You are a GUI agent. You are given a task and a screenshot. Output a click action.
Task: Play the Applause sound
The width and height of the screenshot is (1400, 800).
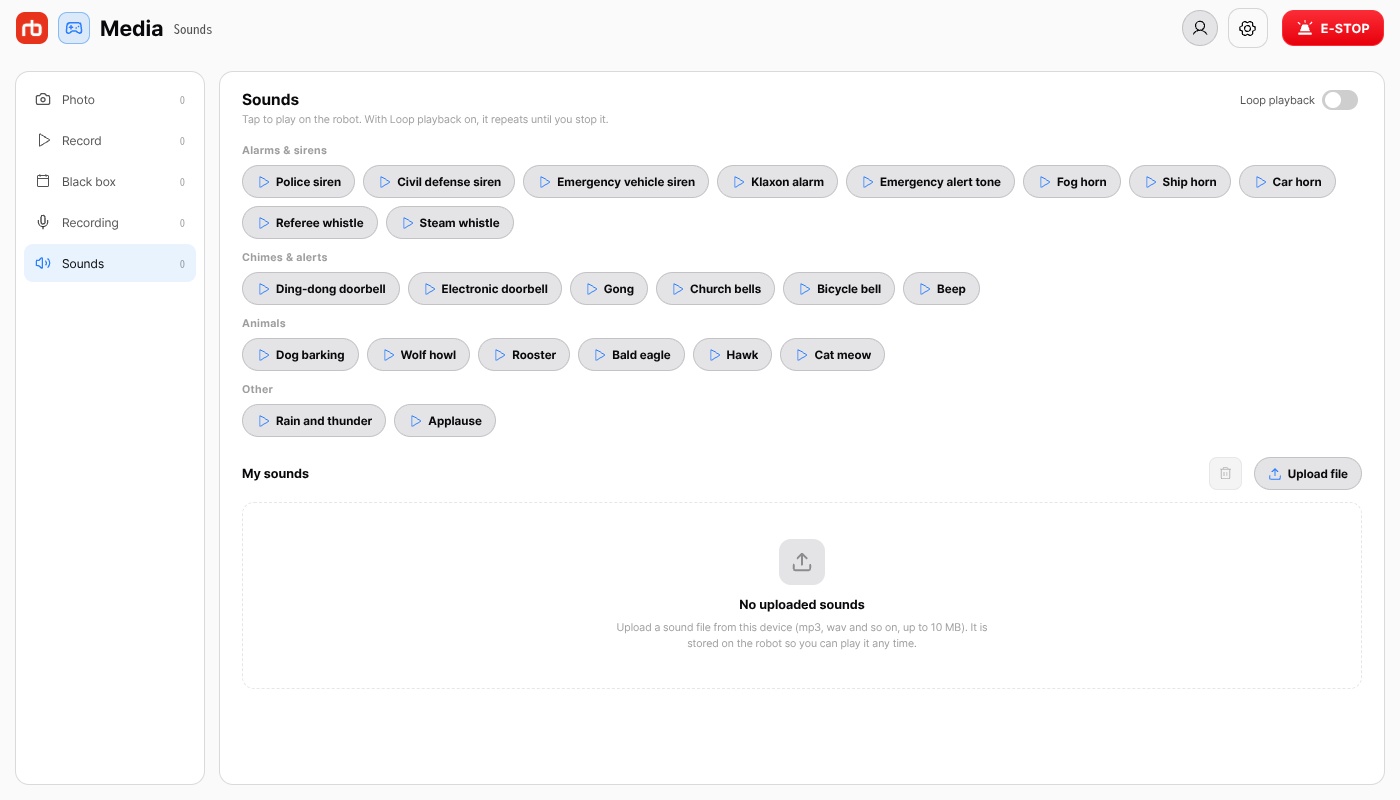(445, 421)
